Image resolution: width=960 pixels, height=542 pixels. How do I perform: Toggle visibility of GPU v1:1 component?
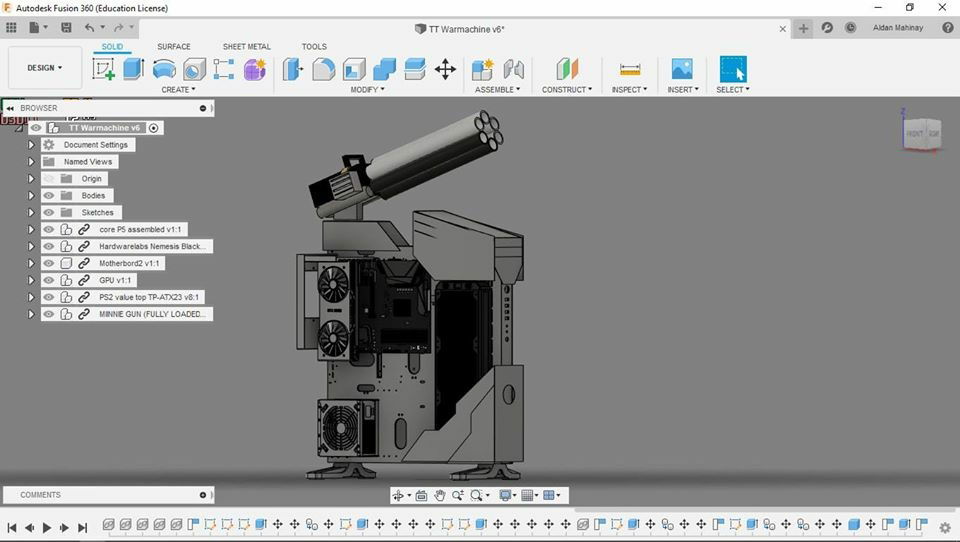pos(48,281)
